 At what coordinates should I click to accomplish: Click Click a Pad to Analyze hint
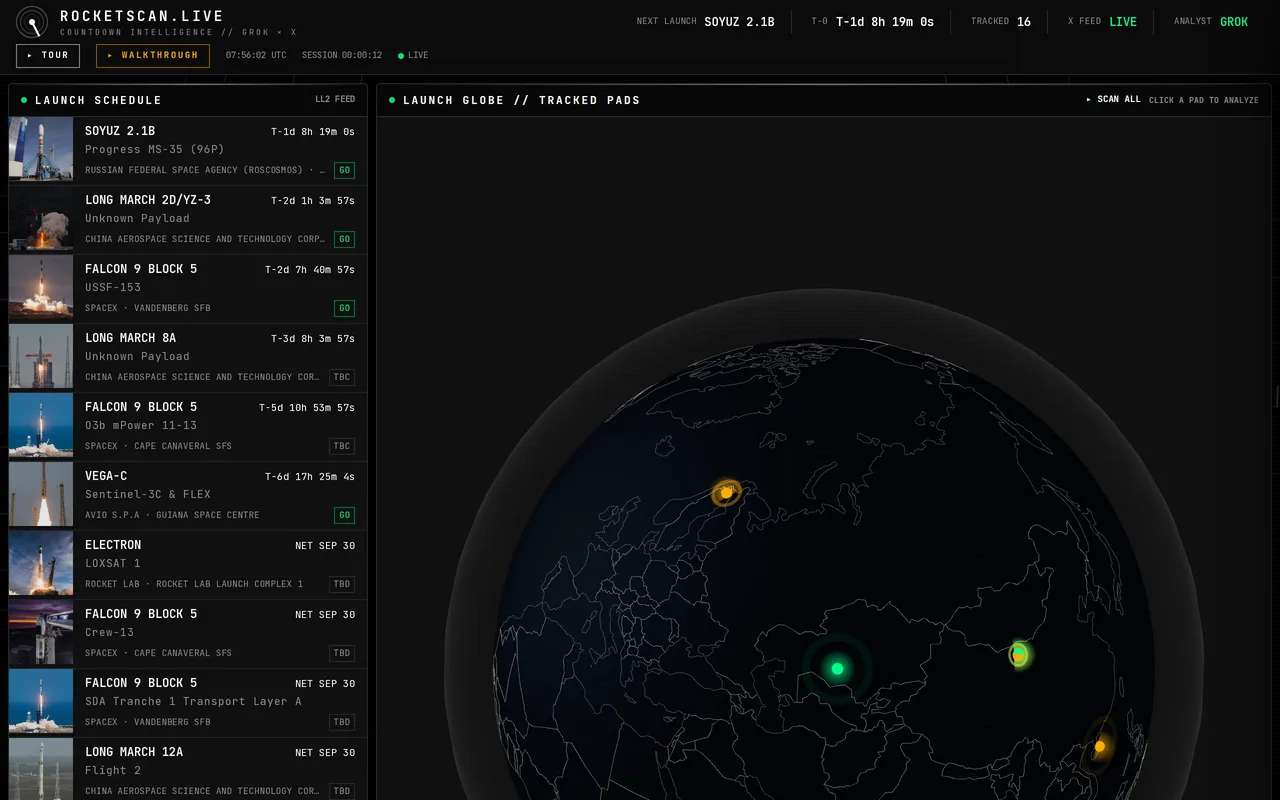[x=1204, y=100]
